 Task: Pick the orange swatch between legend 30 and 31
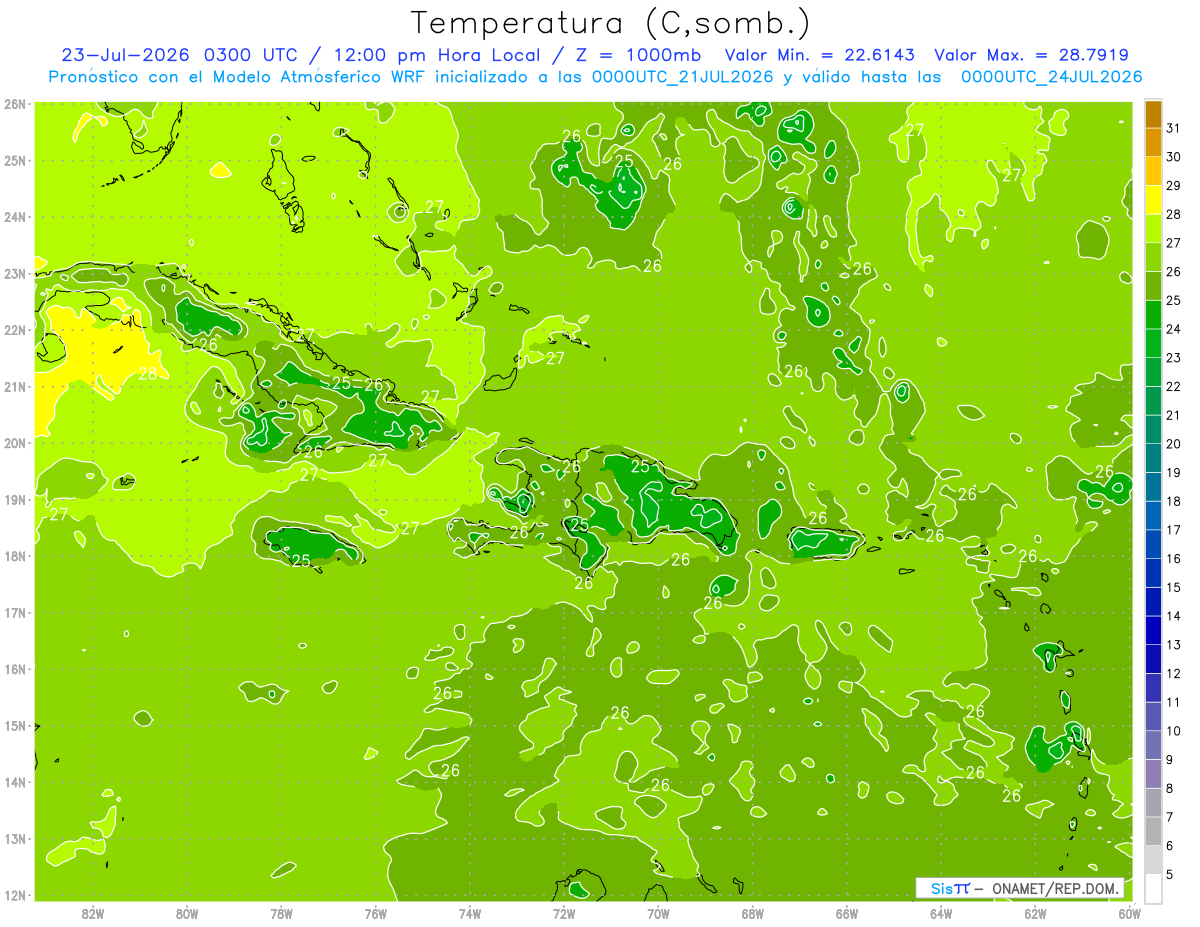point(1153,143)
